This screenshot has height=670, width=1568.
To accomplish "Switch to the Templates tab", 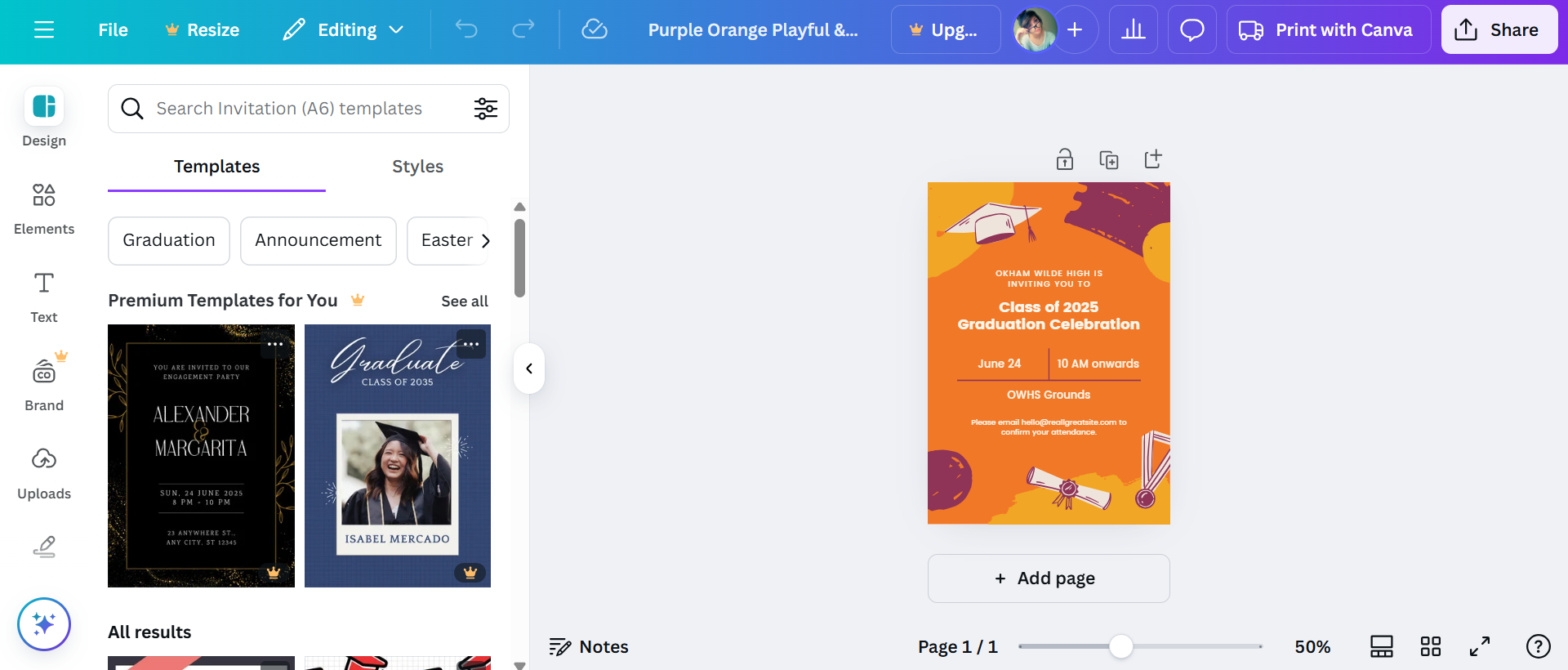I will (216, 167).
